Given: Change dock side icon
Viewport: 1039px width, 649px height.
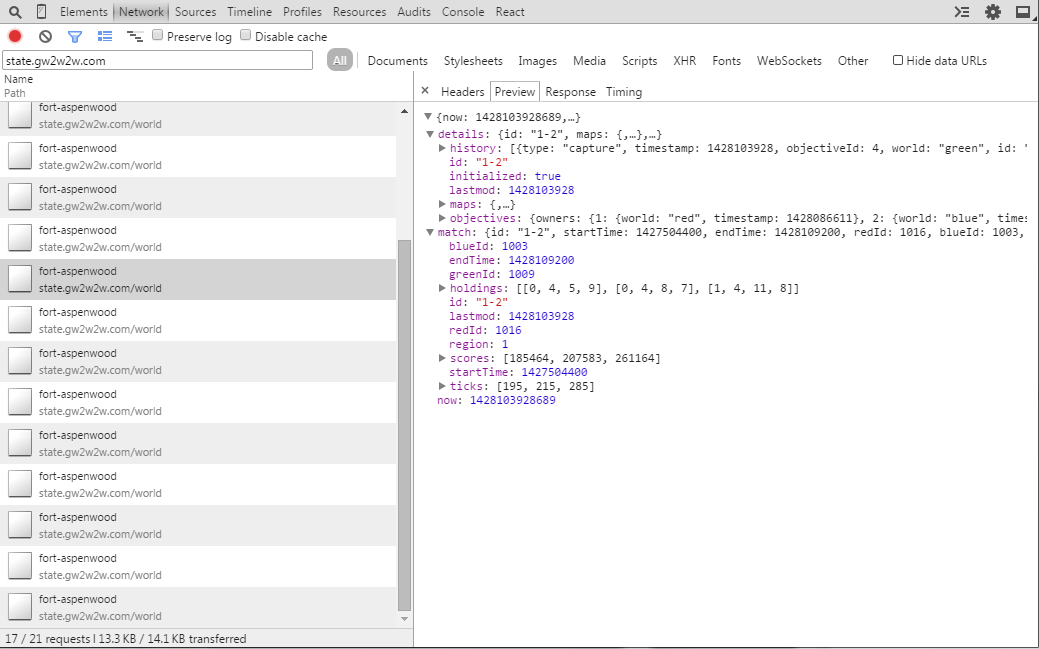Looking at the screenshot, I should click(x=1023, y=12).
